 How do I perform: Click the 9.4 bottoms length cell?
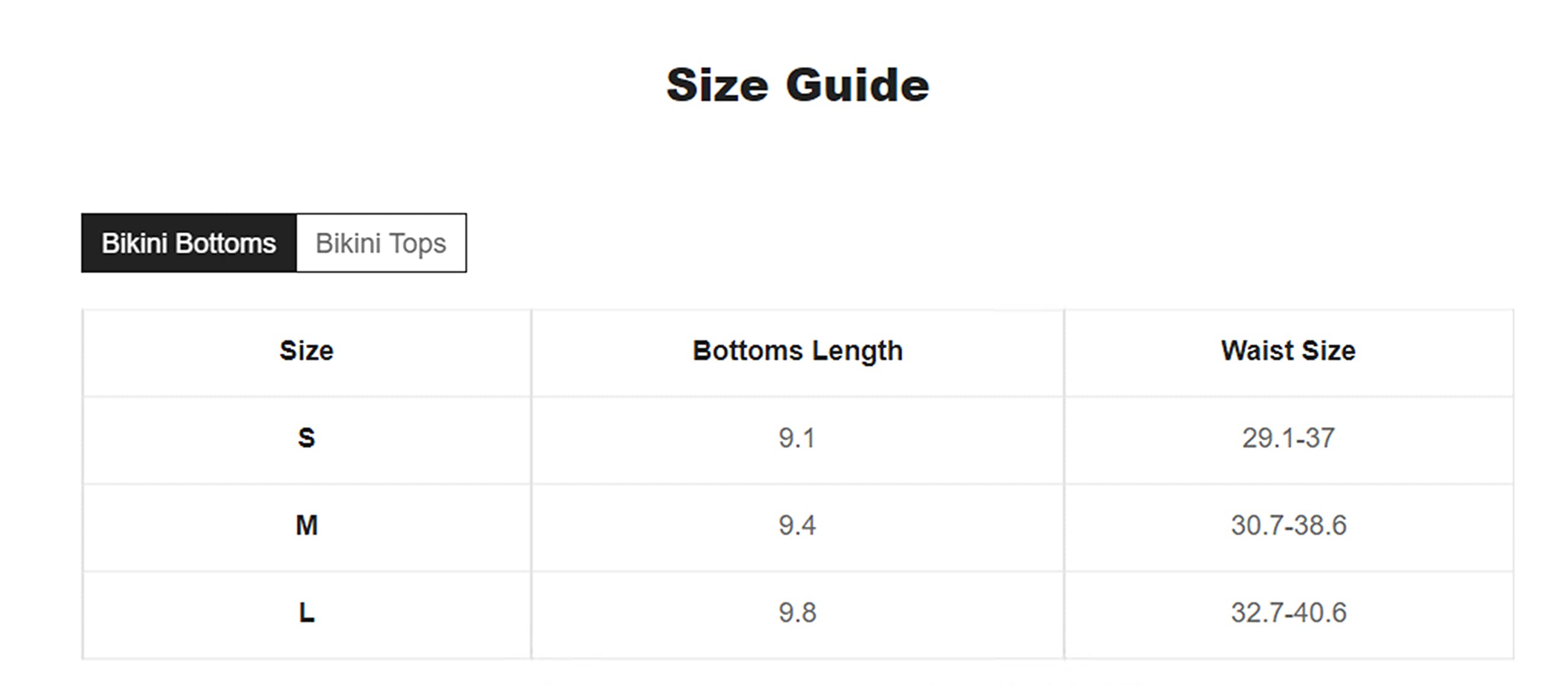click(x=797, y=526)
